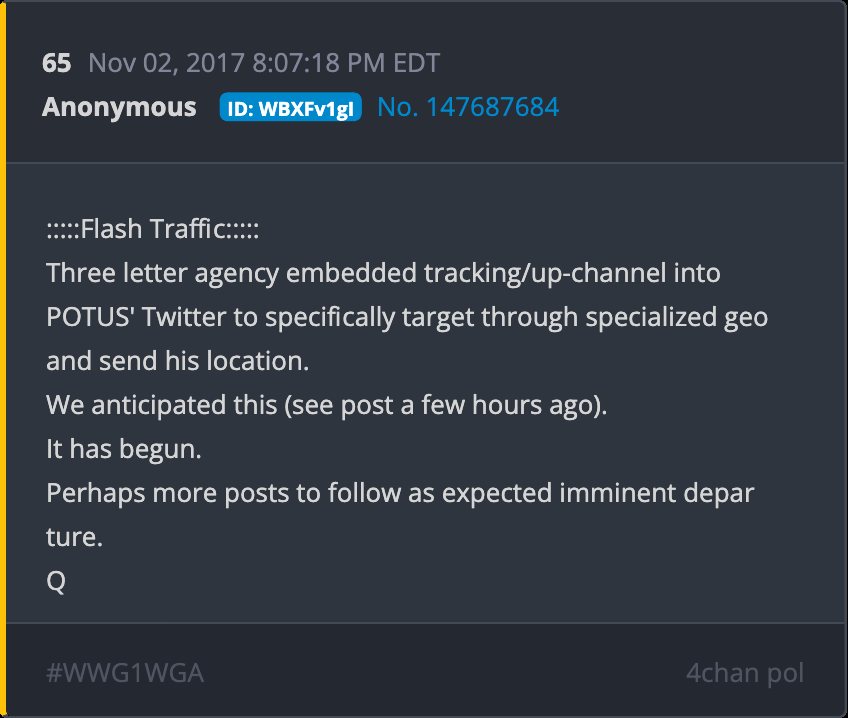Screen dimensions: 848x718
Task: Click the word Twitter in the post
Action: (184, 317)
